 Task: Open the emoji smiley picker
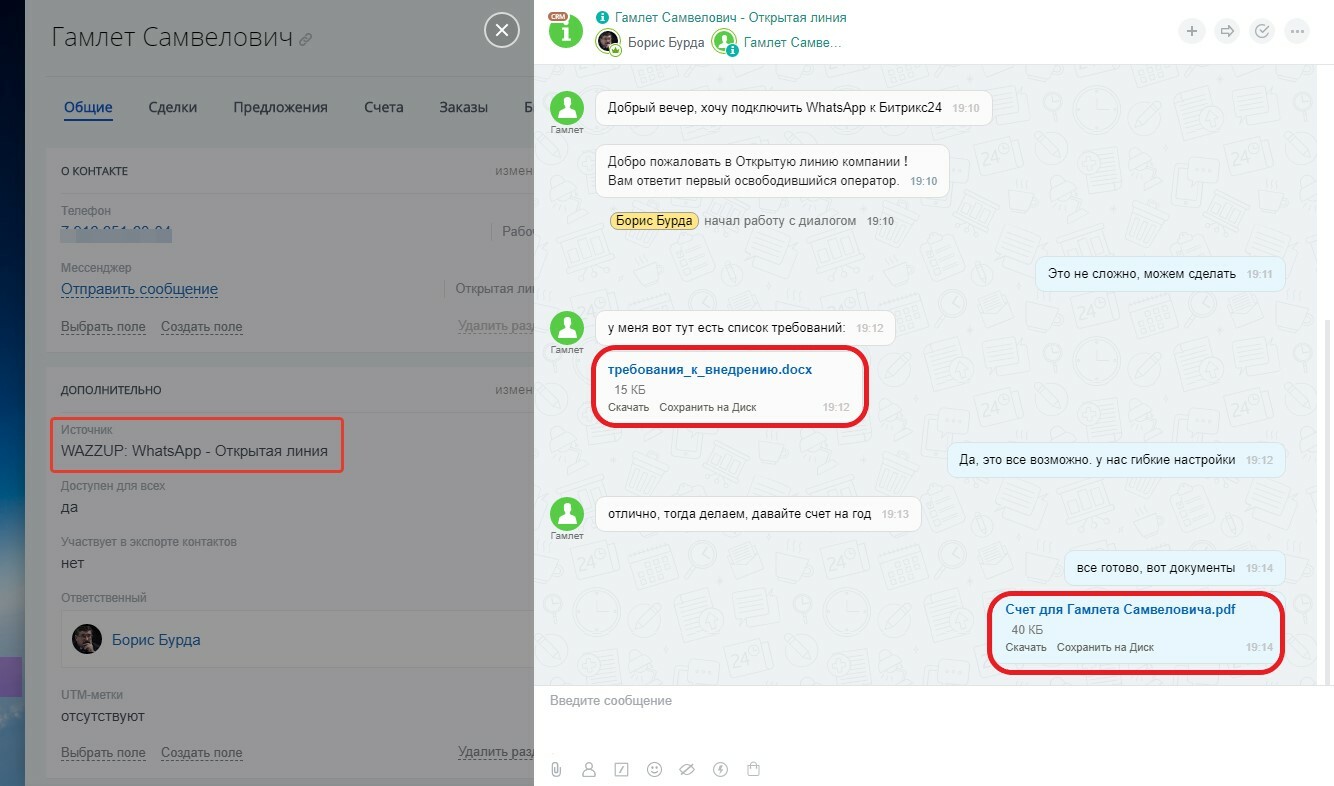click(654, 769)
